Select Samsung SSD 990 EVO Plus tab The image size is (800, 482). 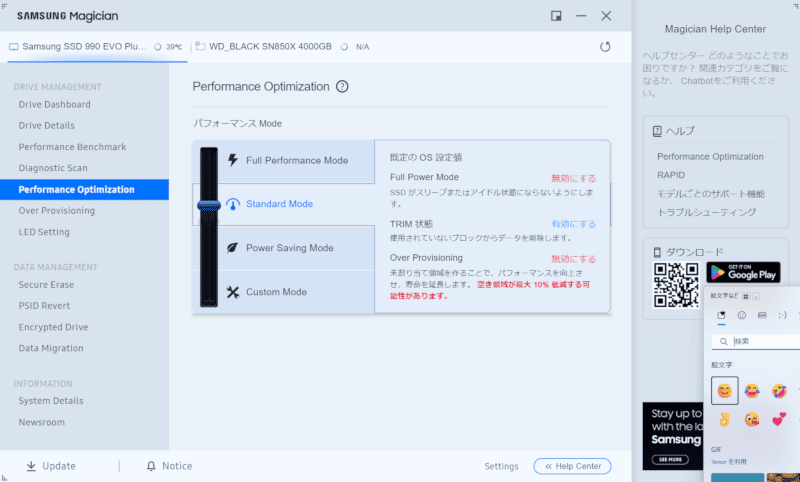pos(90,46)
